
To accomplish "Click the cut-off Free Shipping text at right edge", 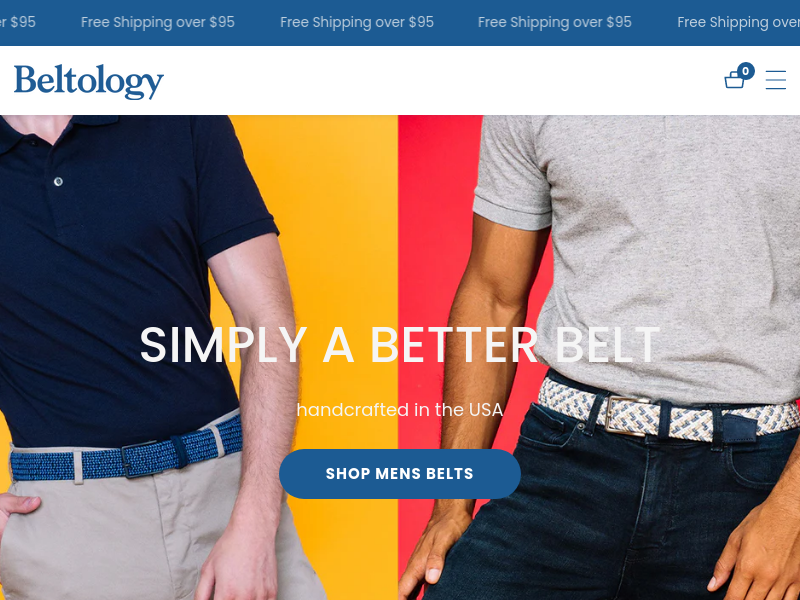I will click(738, 22).
